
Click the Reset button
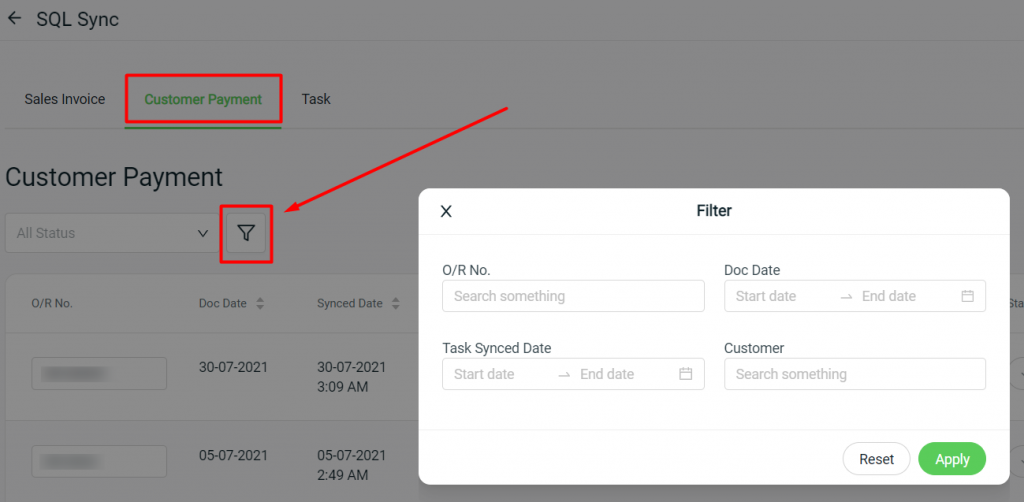point(876,459)
